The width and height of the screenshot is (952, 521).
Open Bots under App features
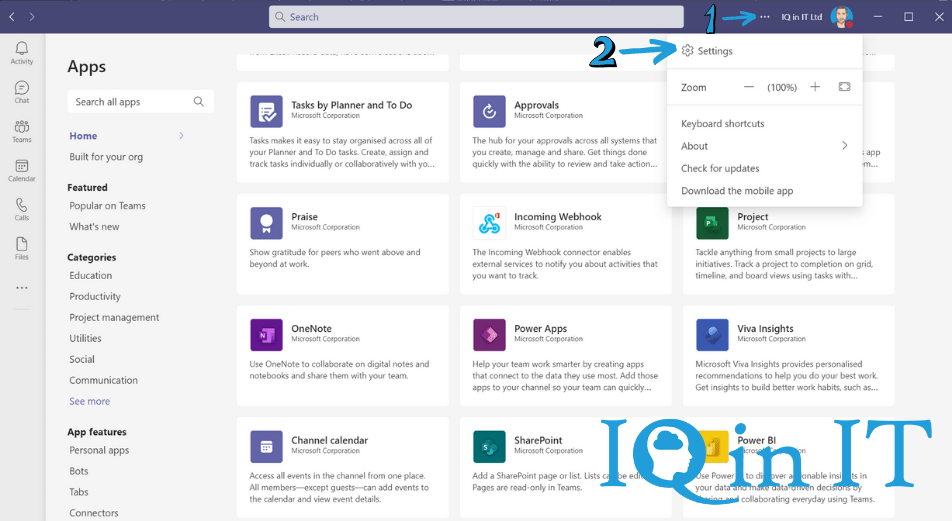click(x=79, y=471)
